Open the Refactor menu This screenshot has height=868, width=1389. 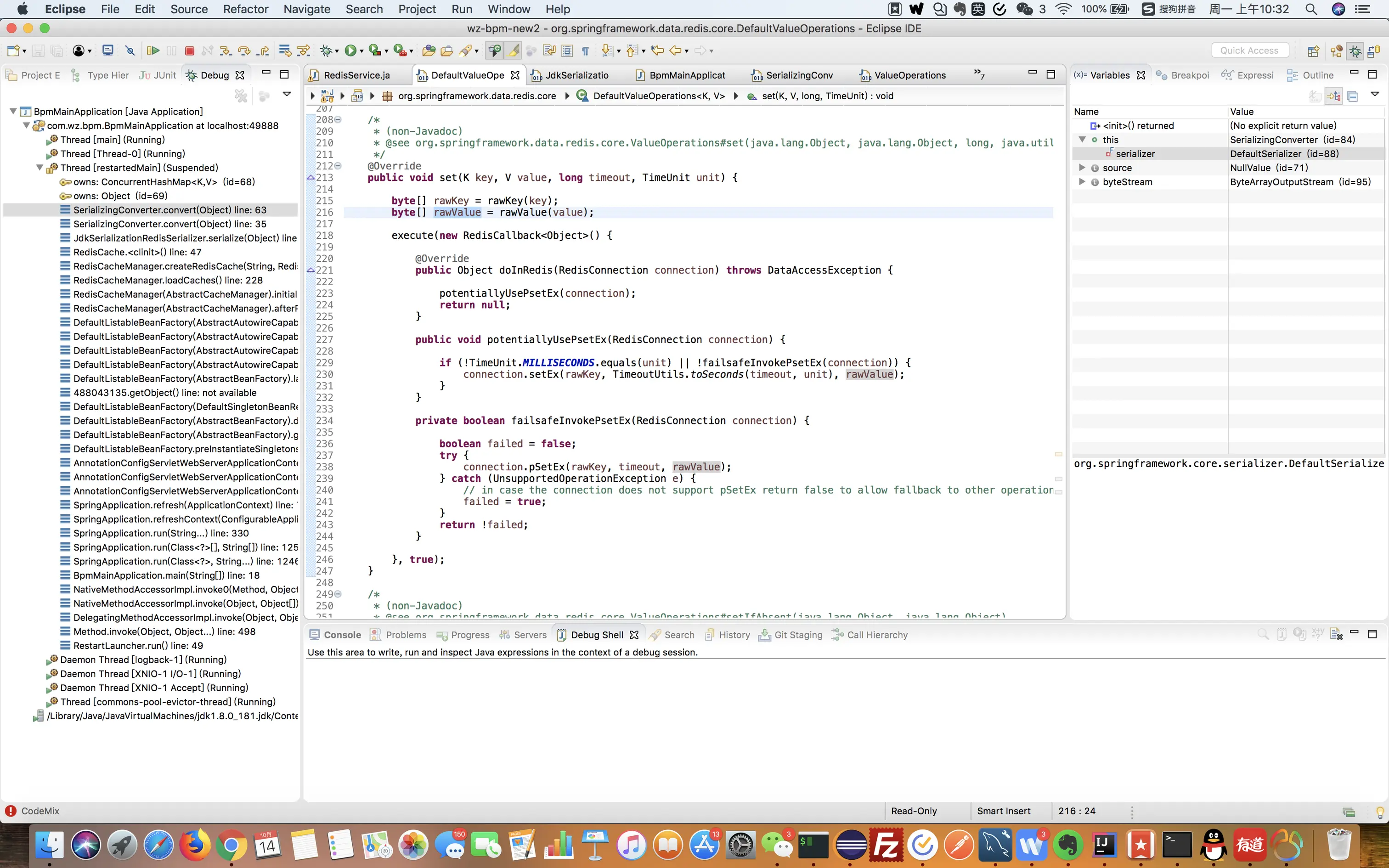click(245, 9)
